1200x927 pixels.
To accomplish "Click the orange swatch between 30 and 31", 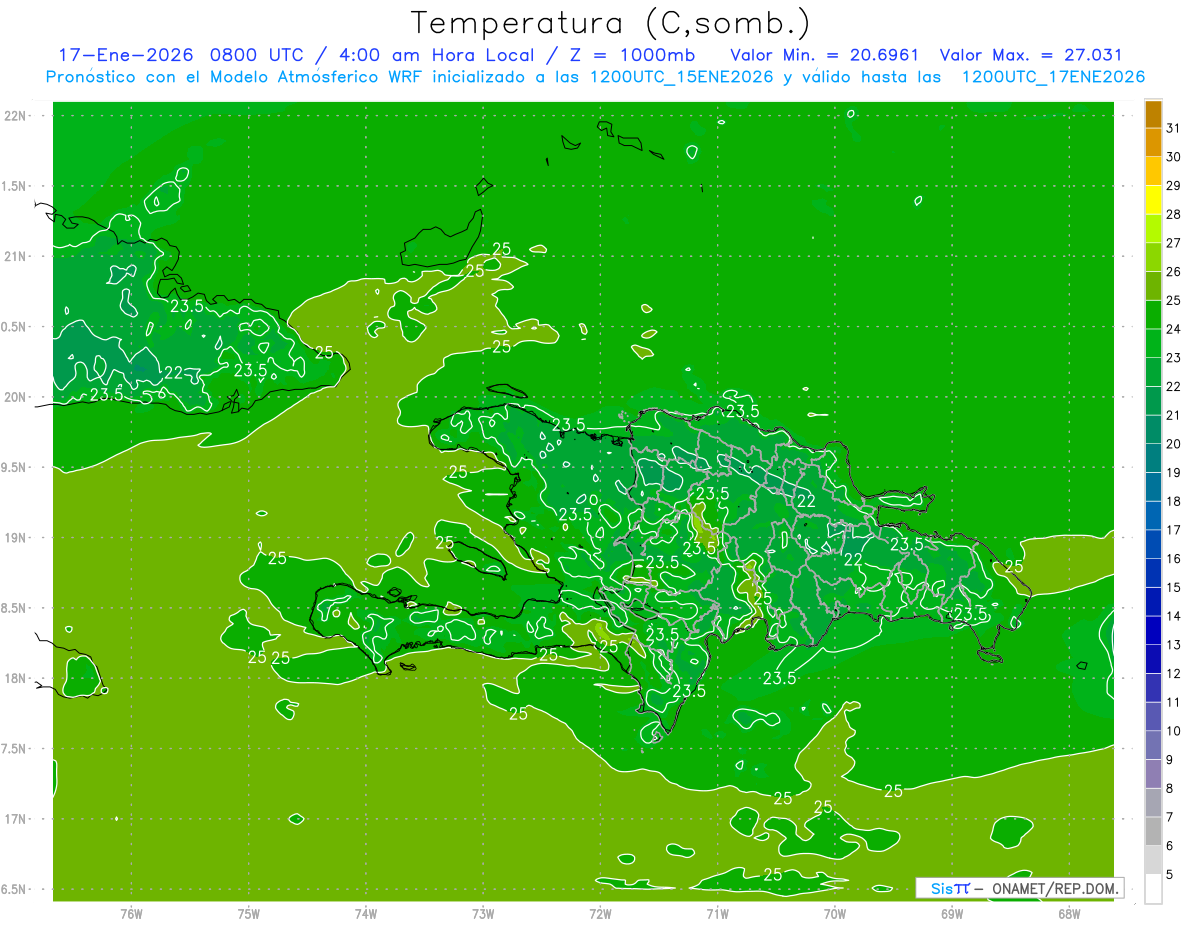I will [x=1153, y=143].
